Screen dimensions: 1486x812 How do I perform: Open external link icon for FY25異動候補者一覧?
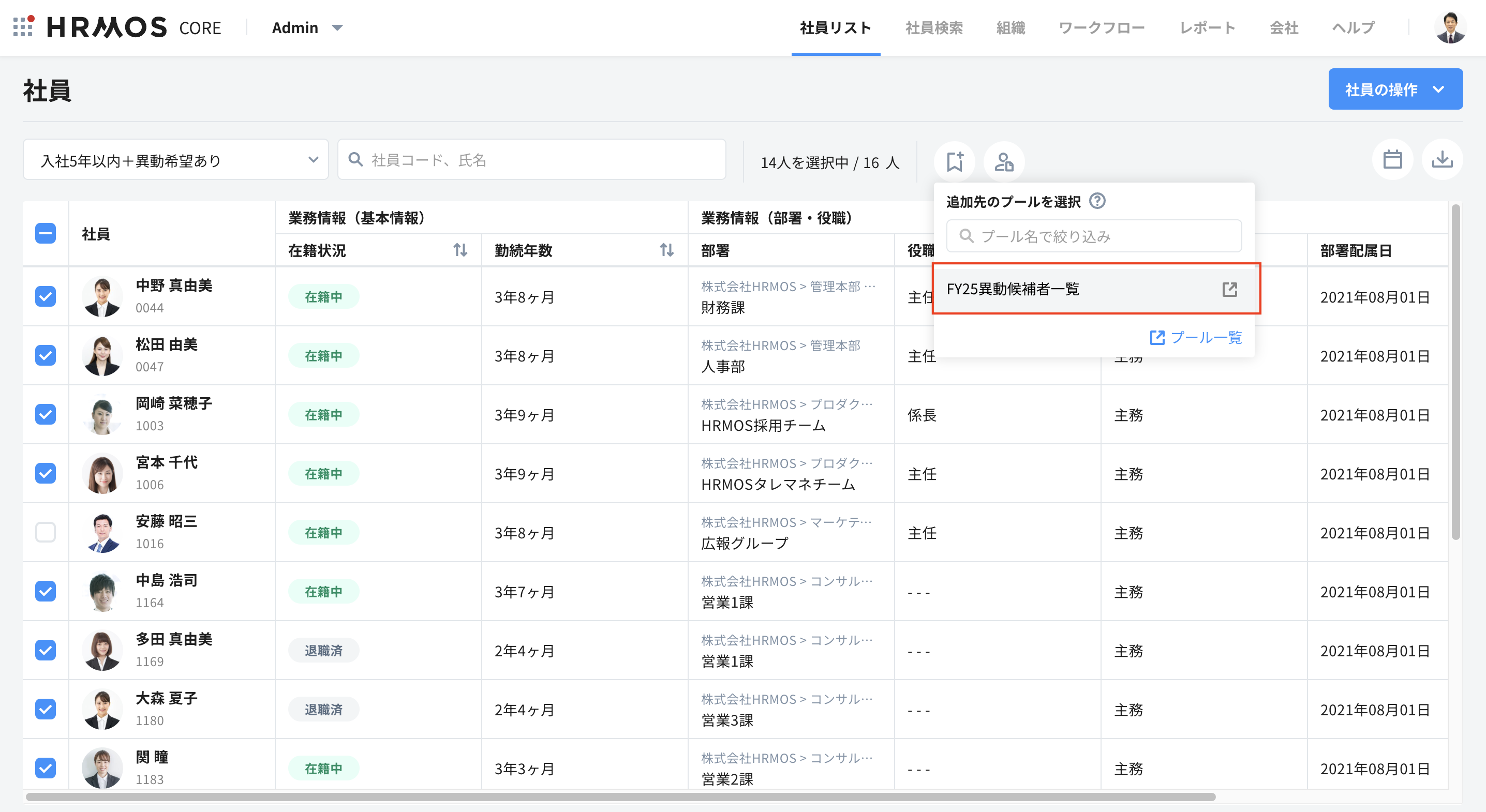(1229, 289)
